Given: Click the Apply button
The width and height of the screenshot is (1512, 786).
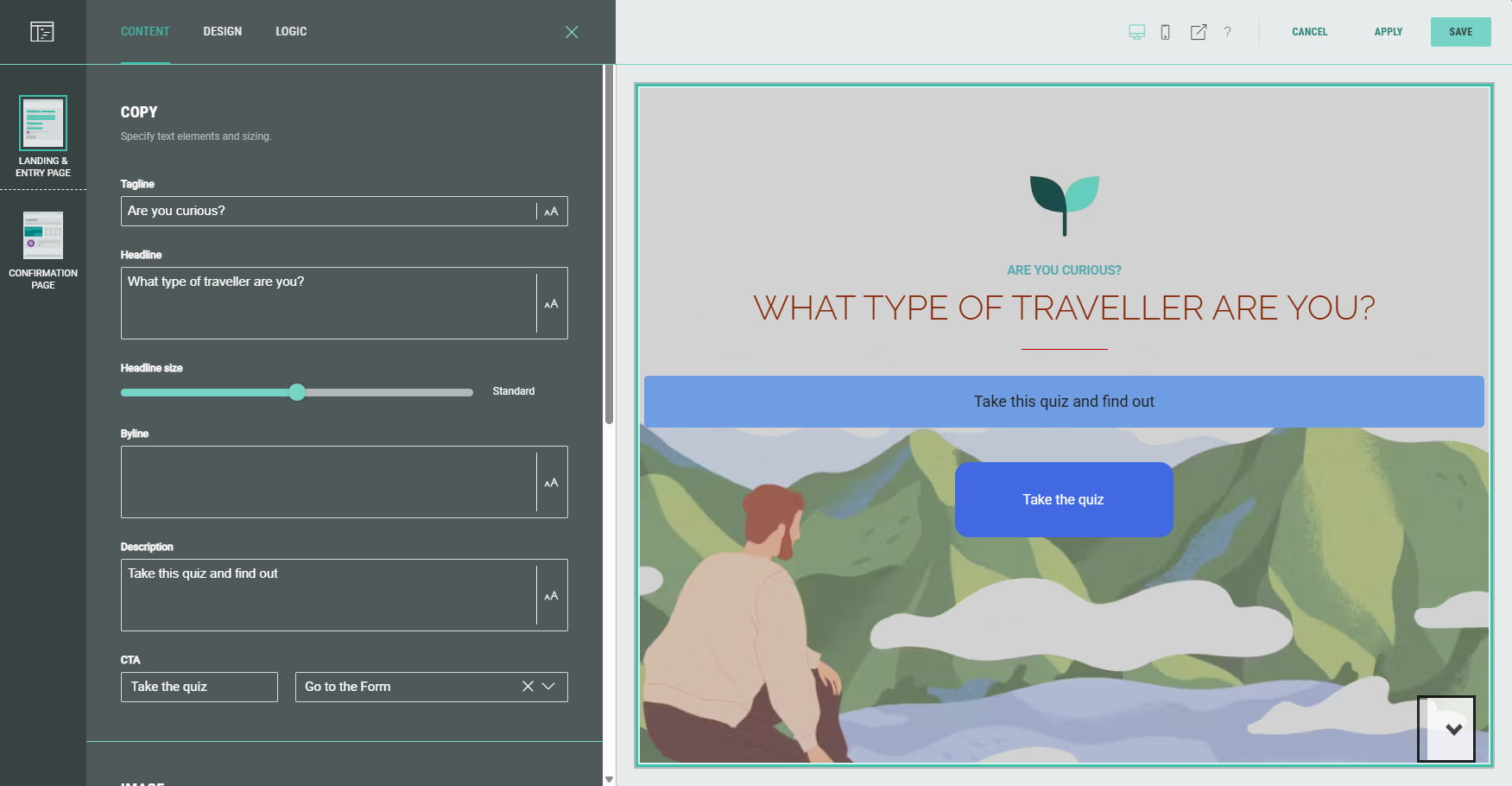Looking at the screenshot, I should [x=1388, y=32].
